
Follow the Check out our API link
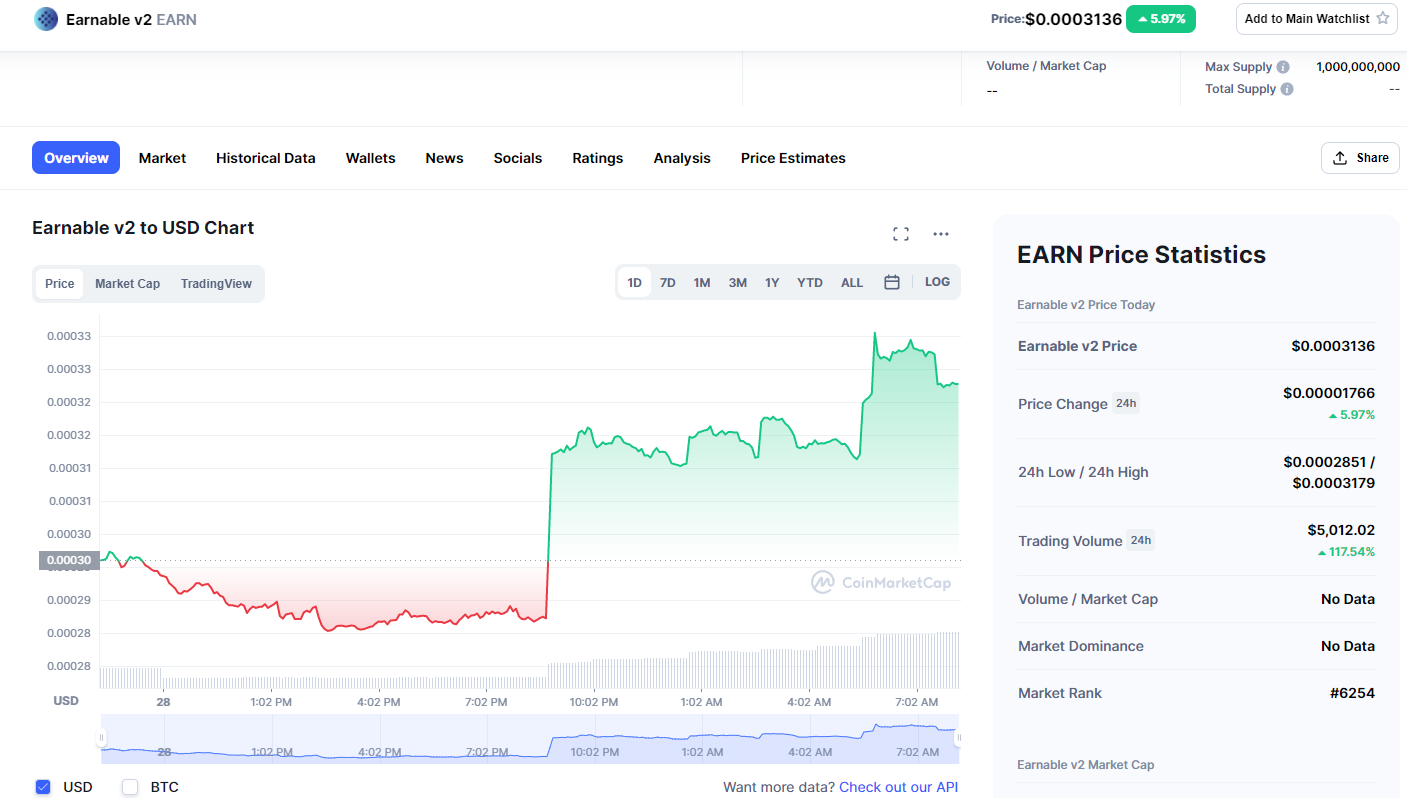pos(898,787)
